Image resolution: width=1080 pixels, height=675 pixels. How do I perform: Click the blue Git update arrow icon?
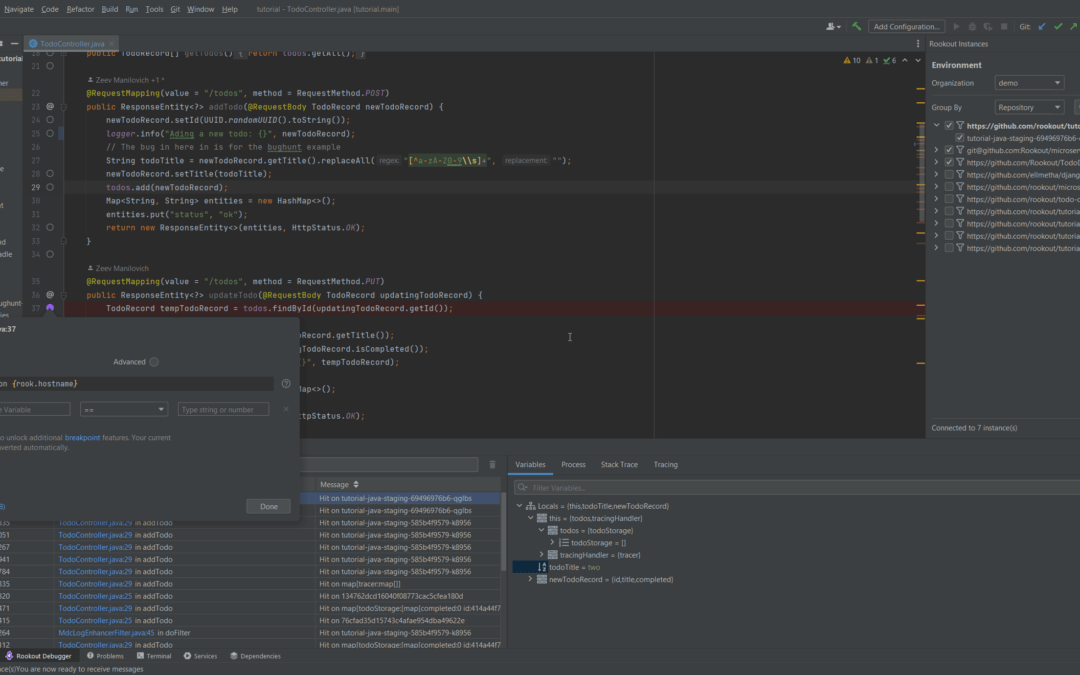pos(1042,26)
